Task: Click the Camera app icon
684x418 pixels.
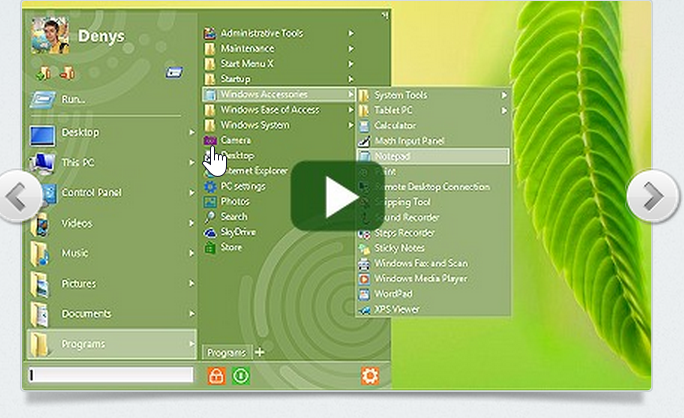Action: coord(210,140)
